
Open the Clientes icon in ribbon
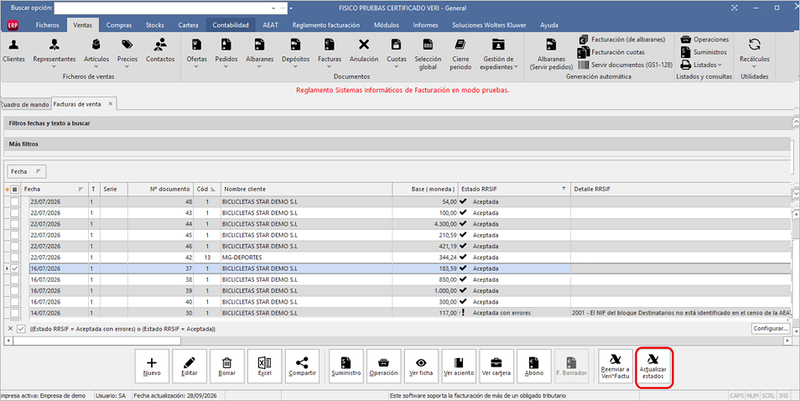(14, 51)
